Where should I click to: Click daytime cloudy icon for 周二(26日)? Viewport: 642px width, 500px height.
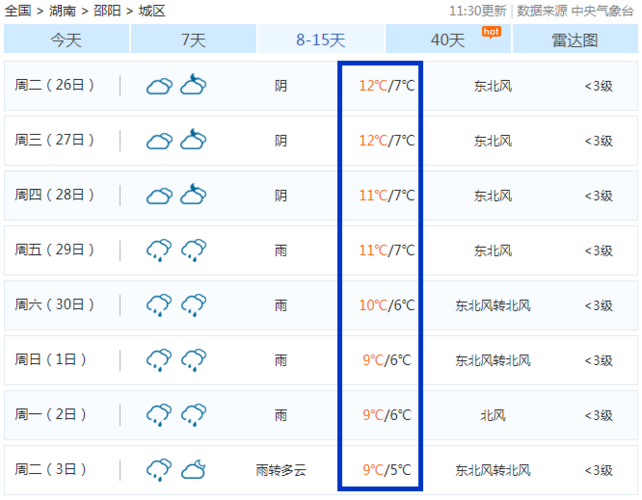click(159, 86)
